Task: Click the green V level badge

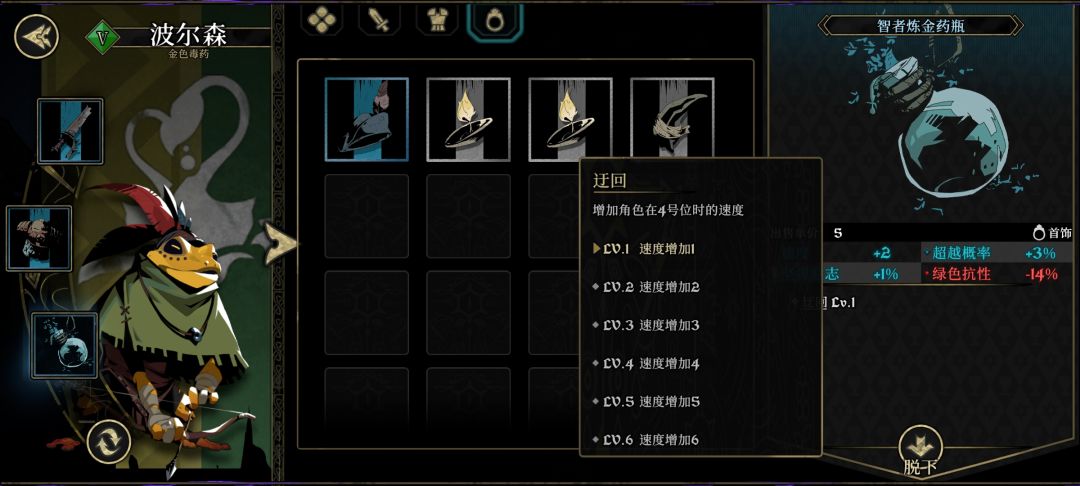Action: coord(102,37)
